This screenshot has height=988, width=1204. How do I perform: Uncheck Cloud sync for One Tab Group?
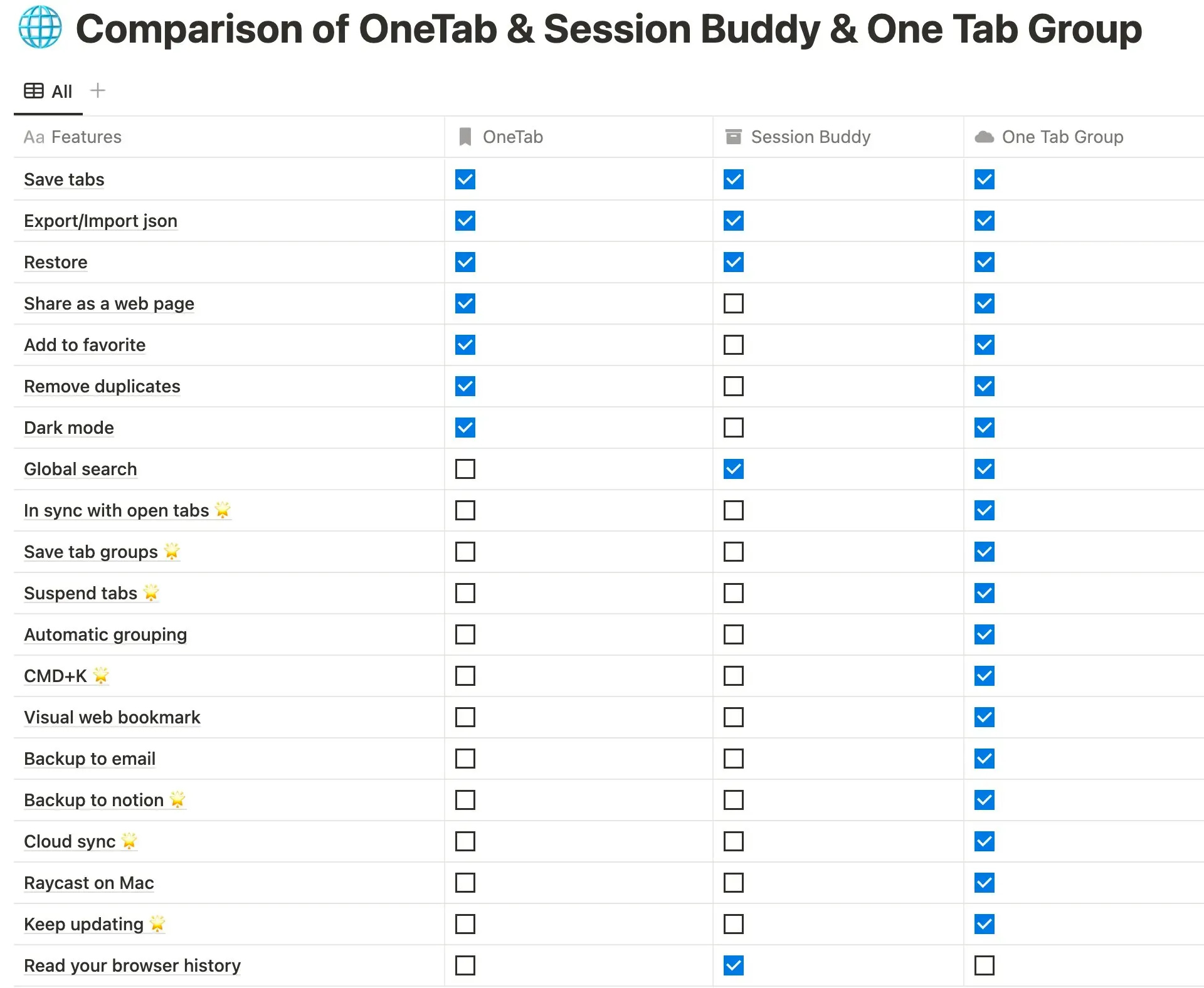point(984,841)
